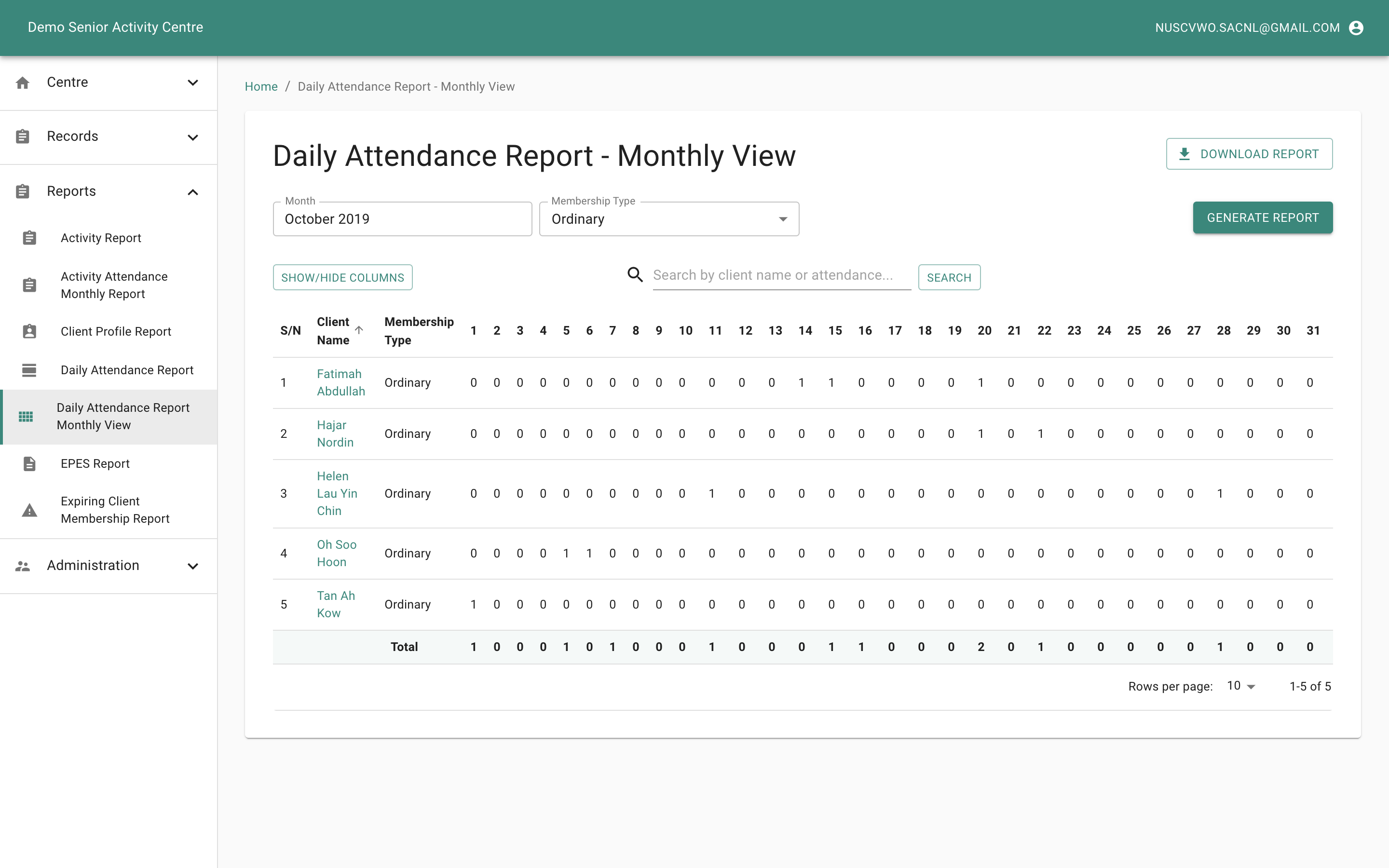Click the EPES Report document icon

(29, 463)
